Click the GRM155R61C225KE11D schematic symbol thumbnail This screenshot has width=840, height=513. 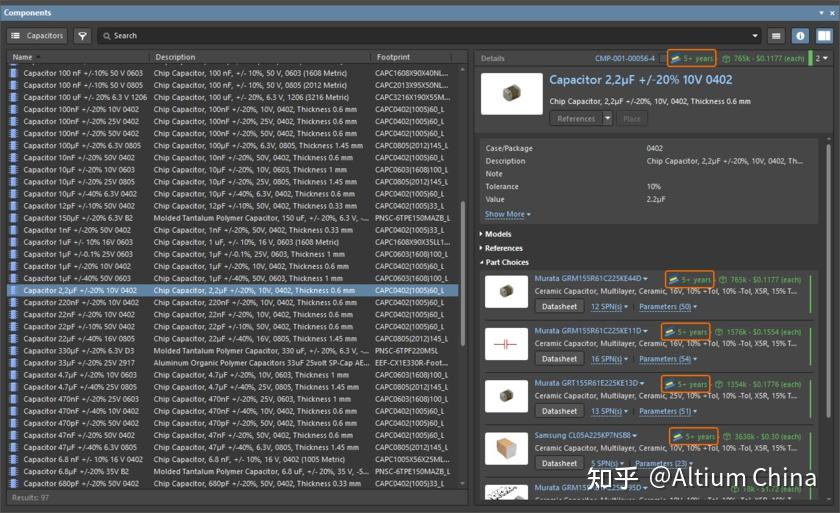506,344
